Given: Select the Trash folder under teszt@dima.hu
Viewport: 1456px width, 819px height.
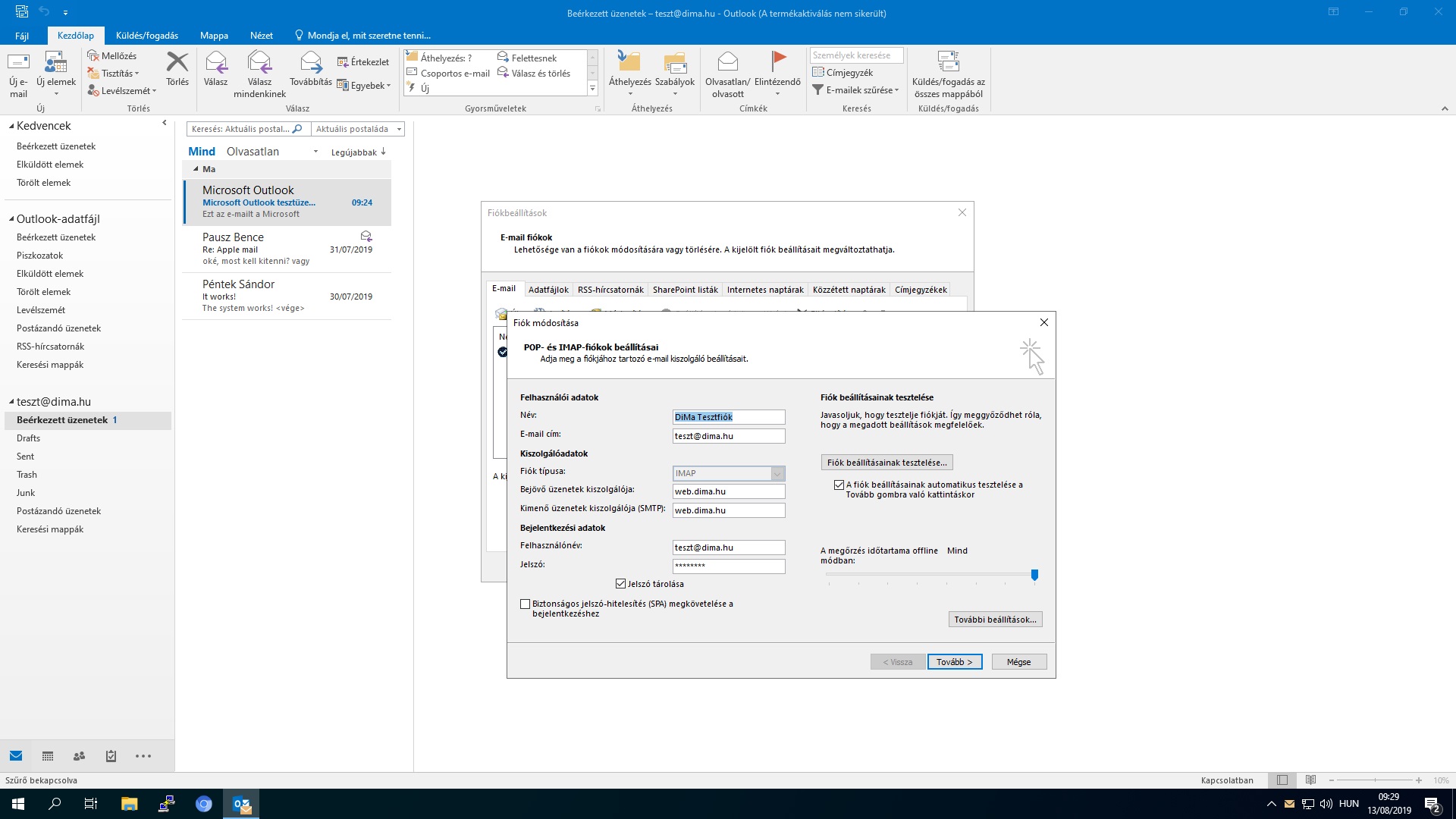Looking at the screenshot, I should 27,475.
